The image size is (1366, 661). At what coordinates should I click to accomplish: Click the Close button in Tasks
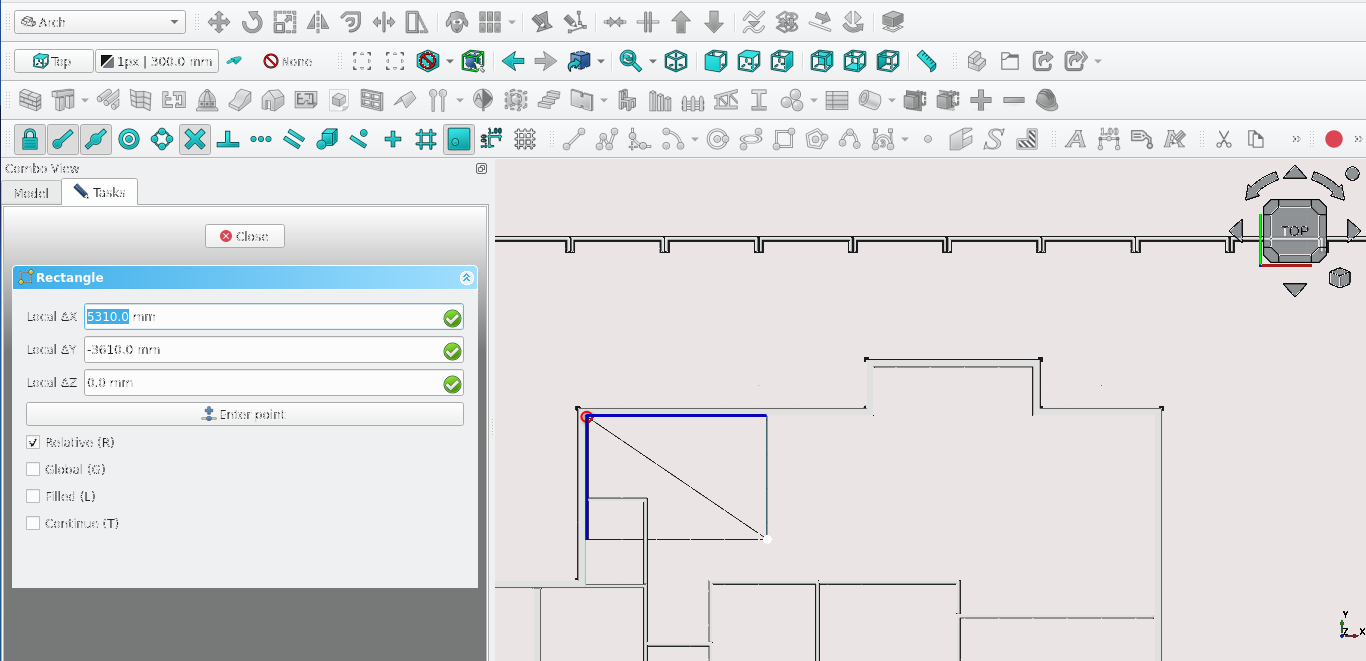tap(244, 236)
